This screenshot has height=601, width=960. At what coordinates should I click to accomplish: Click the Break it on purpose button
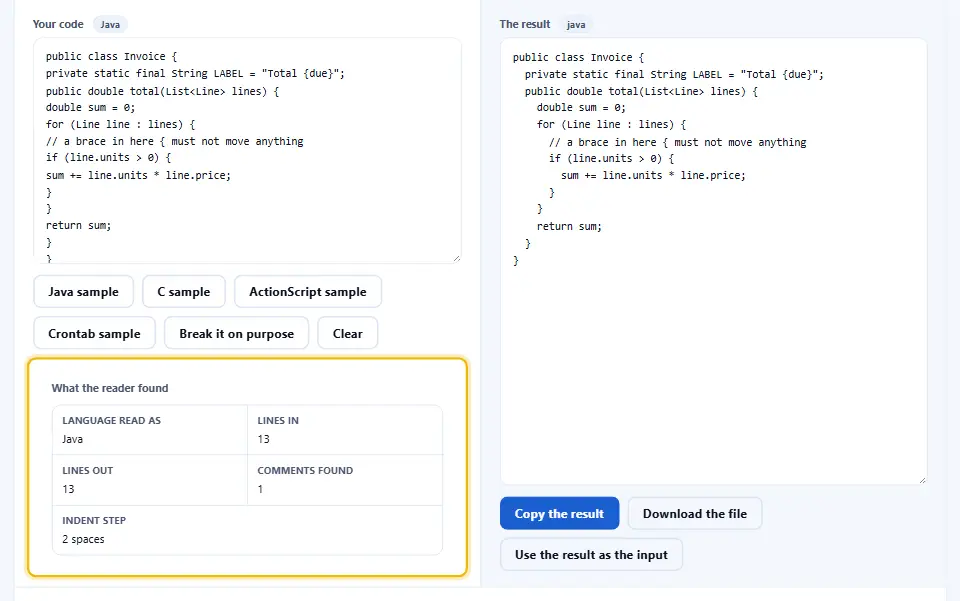[x=236, y=334]
